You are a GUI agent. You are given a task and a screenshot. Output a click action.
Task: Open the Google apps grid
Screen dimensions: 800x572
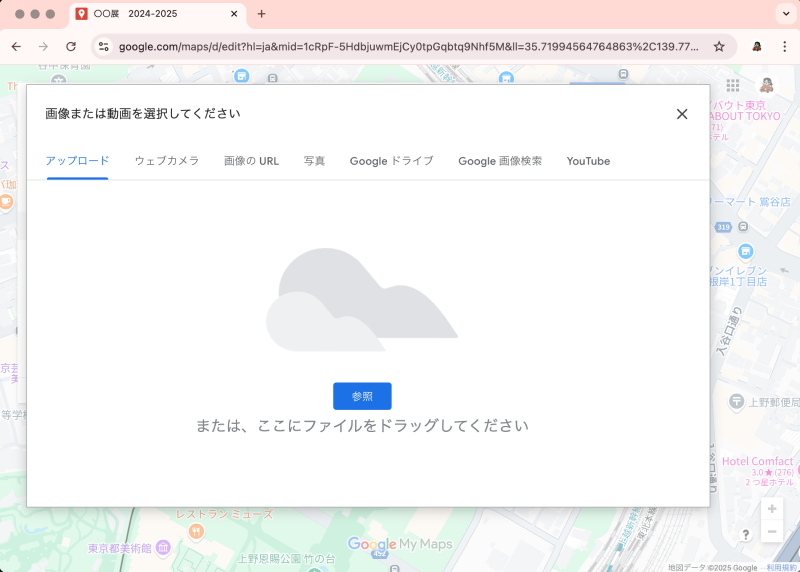[x=733, y=85]
